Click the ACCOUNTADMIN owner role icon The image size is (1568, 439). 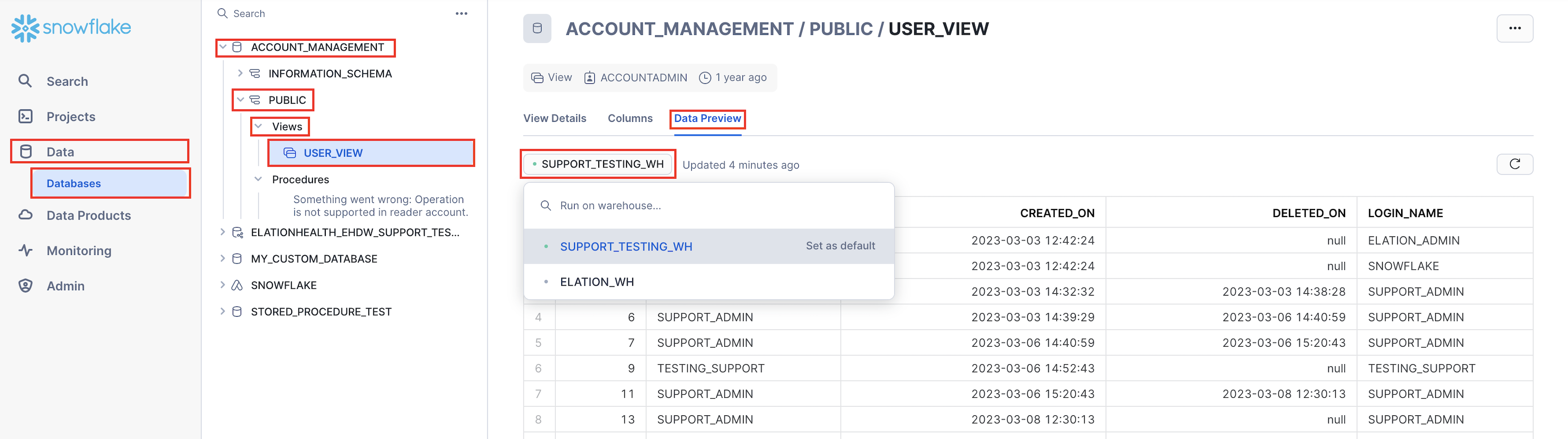(x=589, y=77)
